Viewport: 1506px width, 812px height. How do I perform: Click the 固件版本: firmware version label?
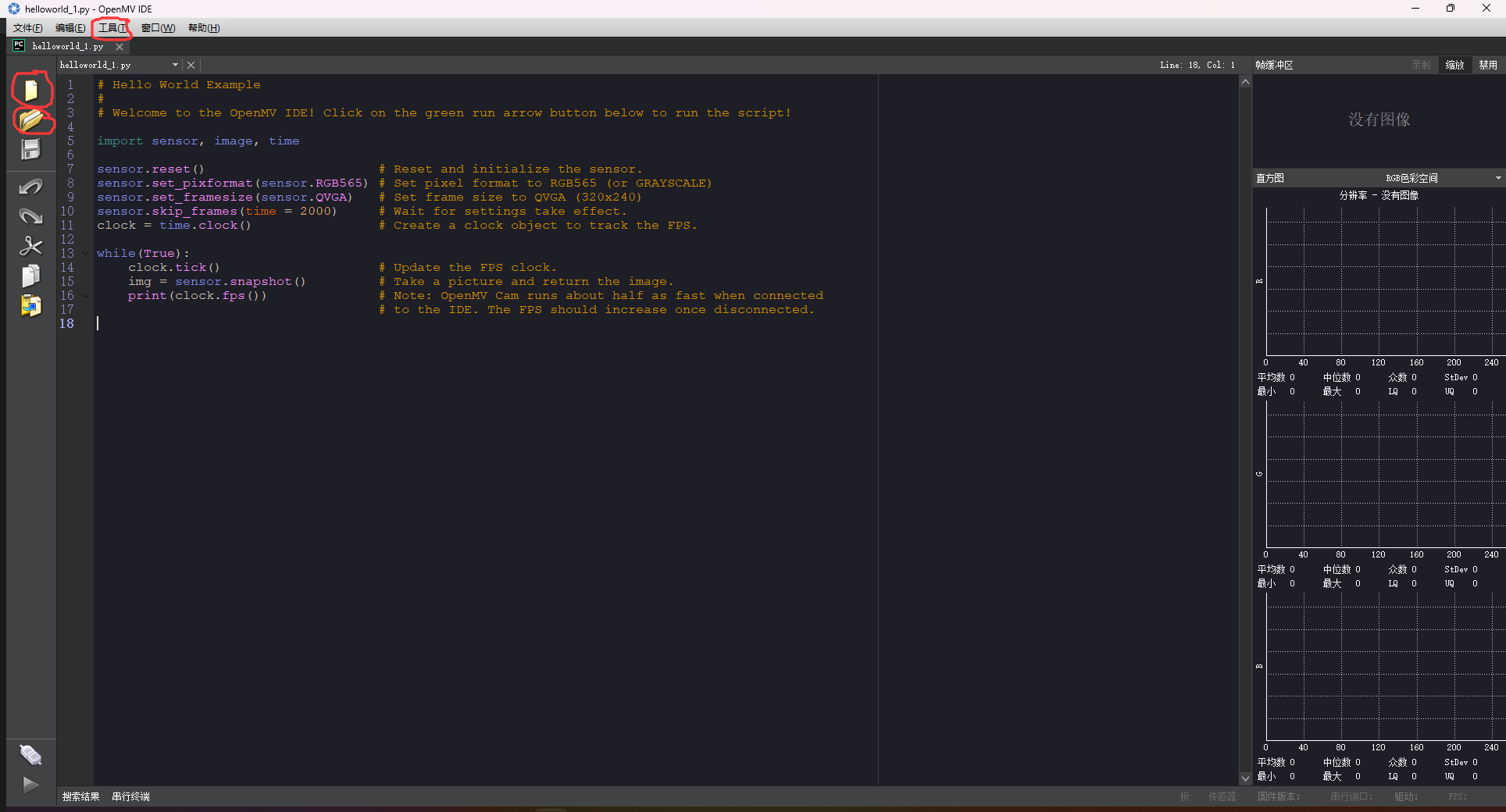point(1279,796)
